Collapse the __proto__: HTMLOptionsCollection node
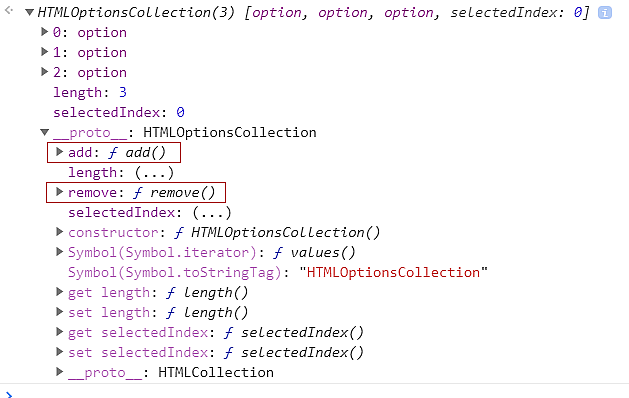 coord(45,132)
